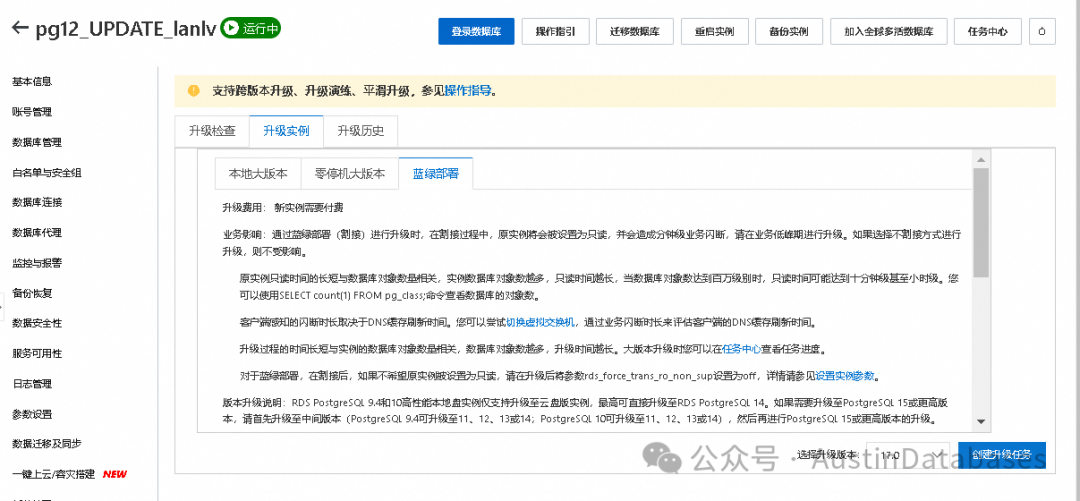Click 加入全球多活数据库
This screenshot has height=501, width=1080.
pos(889,32)
